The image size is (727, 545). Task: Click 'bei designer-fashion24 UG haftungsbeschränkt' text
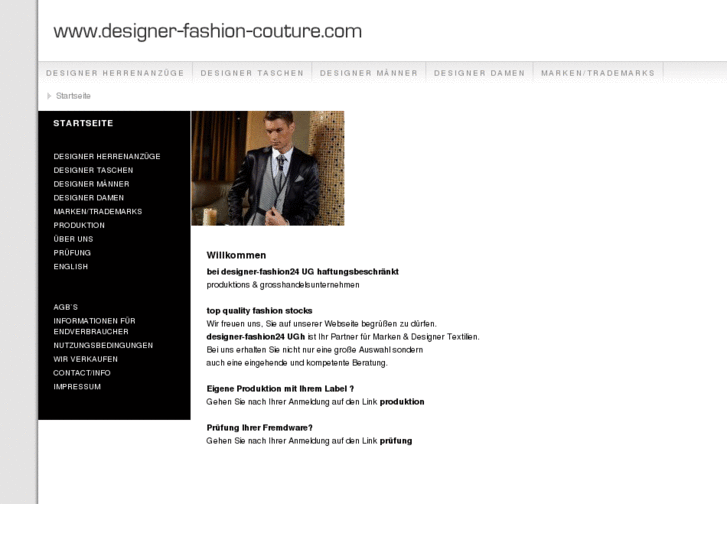coord(302,272)
